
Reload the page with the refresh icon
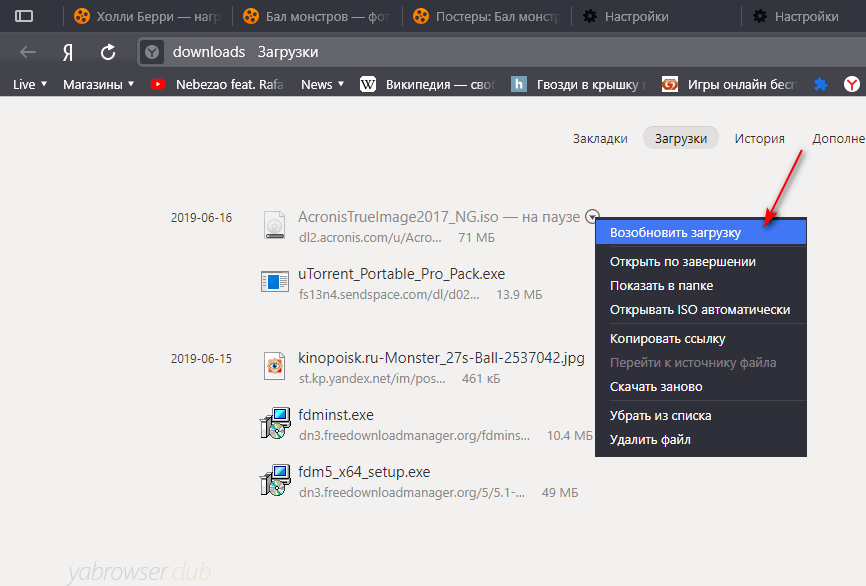coord(108,52)
